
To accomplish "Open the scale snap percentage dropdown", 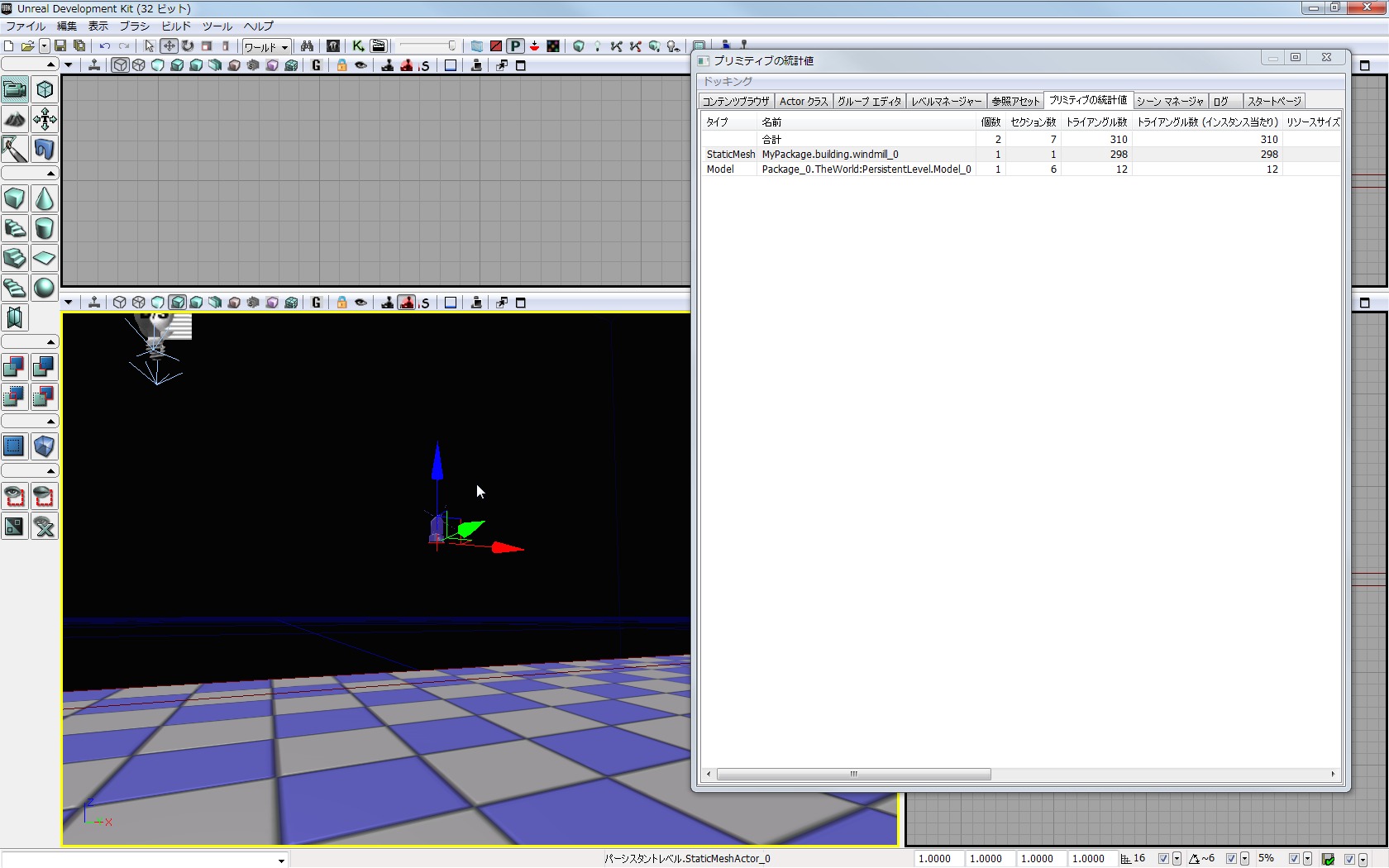I will (1307, 859).
